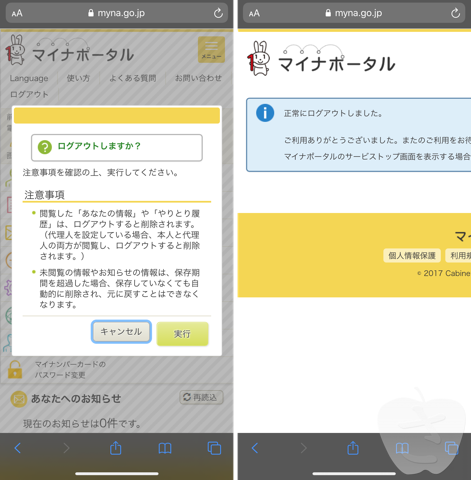Tap the rabbit mascot logo on left screen
The width and height of the screenshot is (471, 480).
coord(15,50)
